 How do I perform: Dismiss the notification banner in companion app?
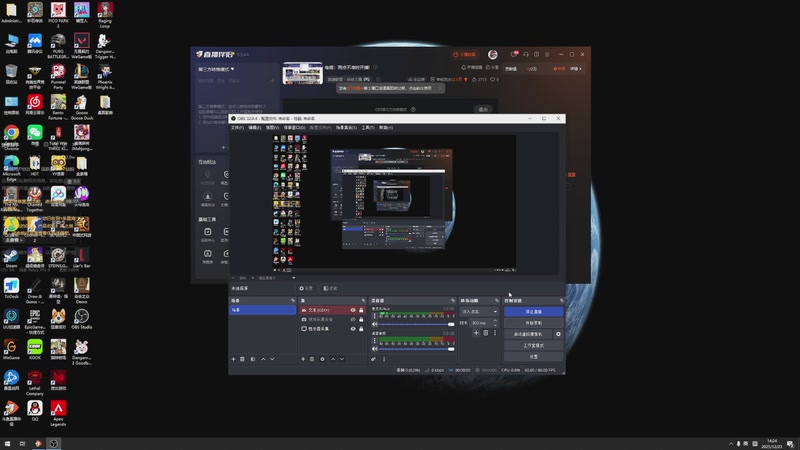click(x=440, y=88)
